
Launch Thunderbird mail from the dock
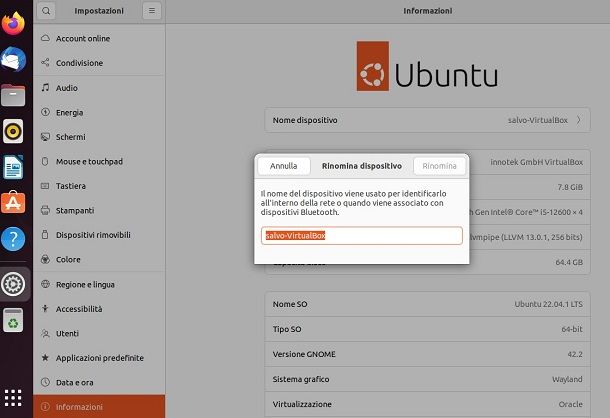(13, 59)
